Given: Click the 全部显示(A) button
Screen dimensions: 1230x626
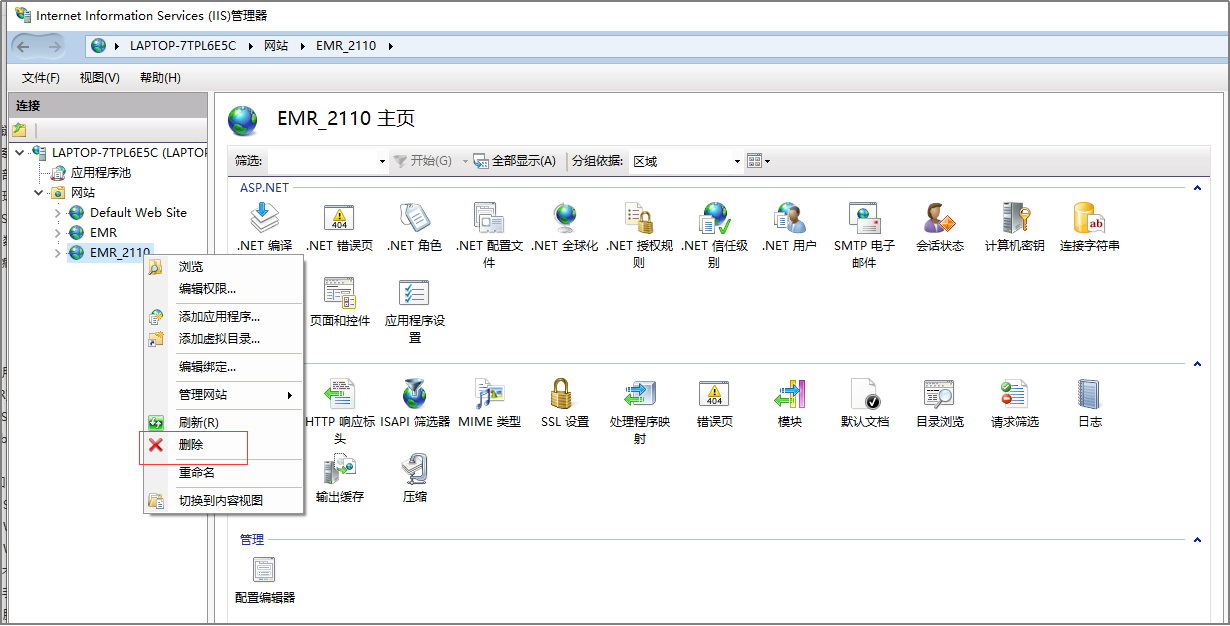Looking at the screenshot, I should tap(514, 161).
